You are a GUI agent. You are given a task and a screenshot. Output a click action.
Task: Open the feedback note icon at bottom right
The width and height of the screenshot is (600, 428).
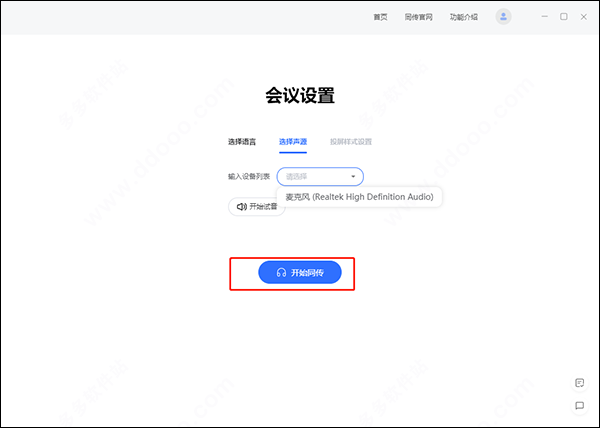click(x=579, y=383)
